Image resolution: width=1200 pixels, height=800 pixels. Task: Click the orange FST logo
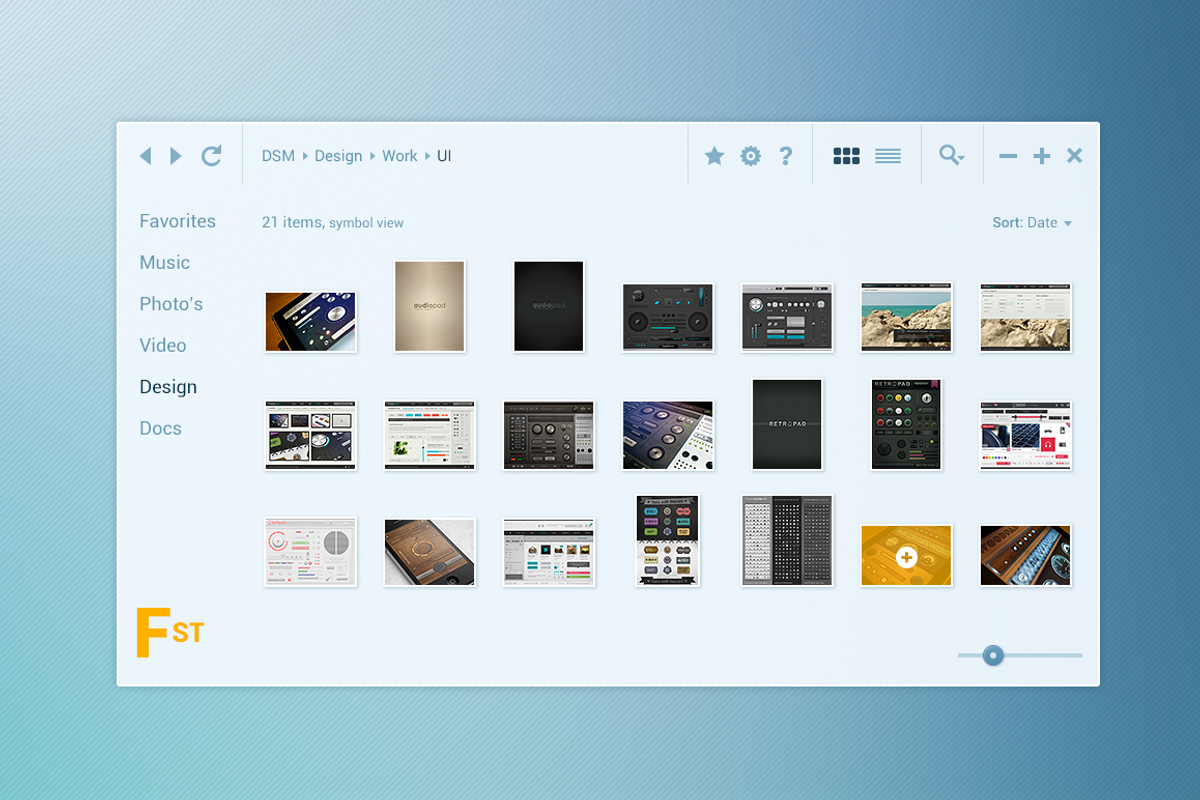170,632
